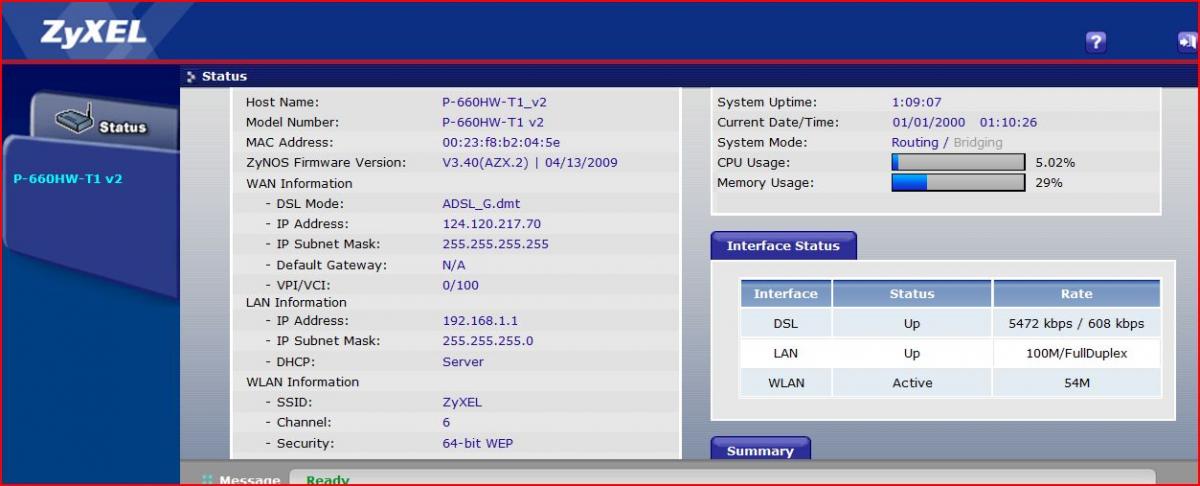The width and height of the screenshot is (1200, 486).
Task: Click the Status title bar arrow icon
Action: (x=191, y=76)
